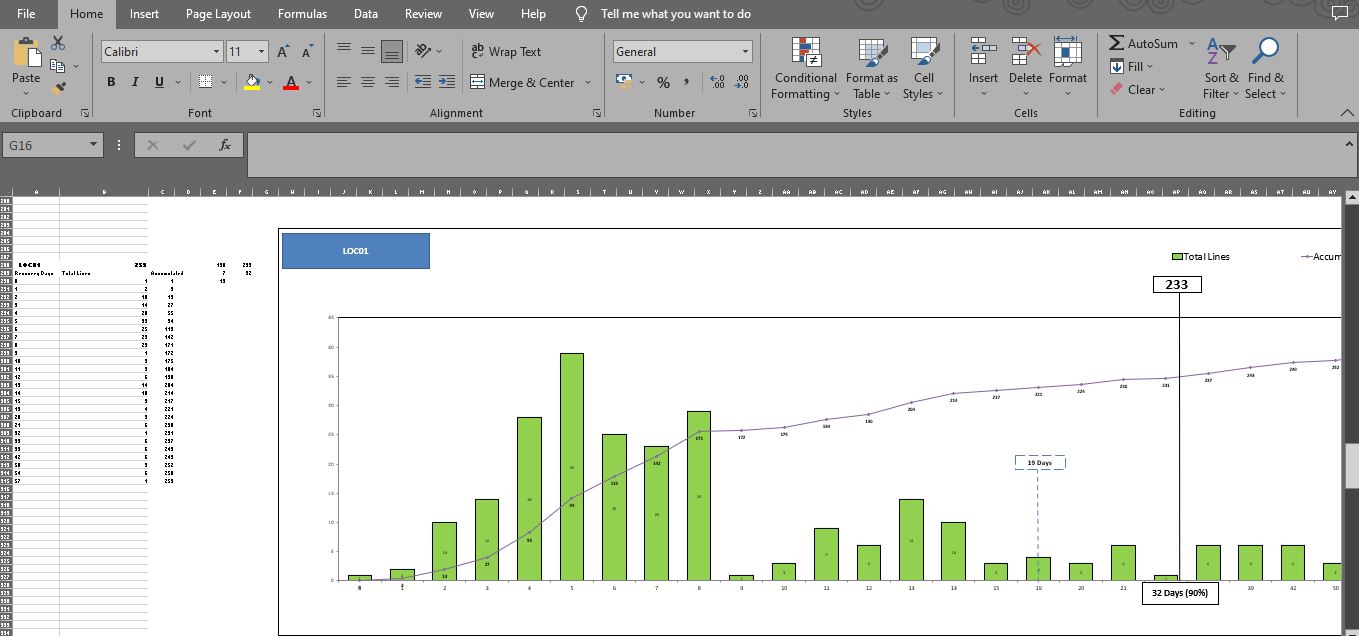Click the Increase Decimal icon
The width and height of the screenshot is (1359, 636).
coord(717,82)
